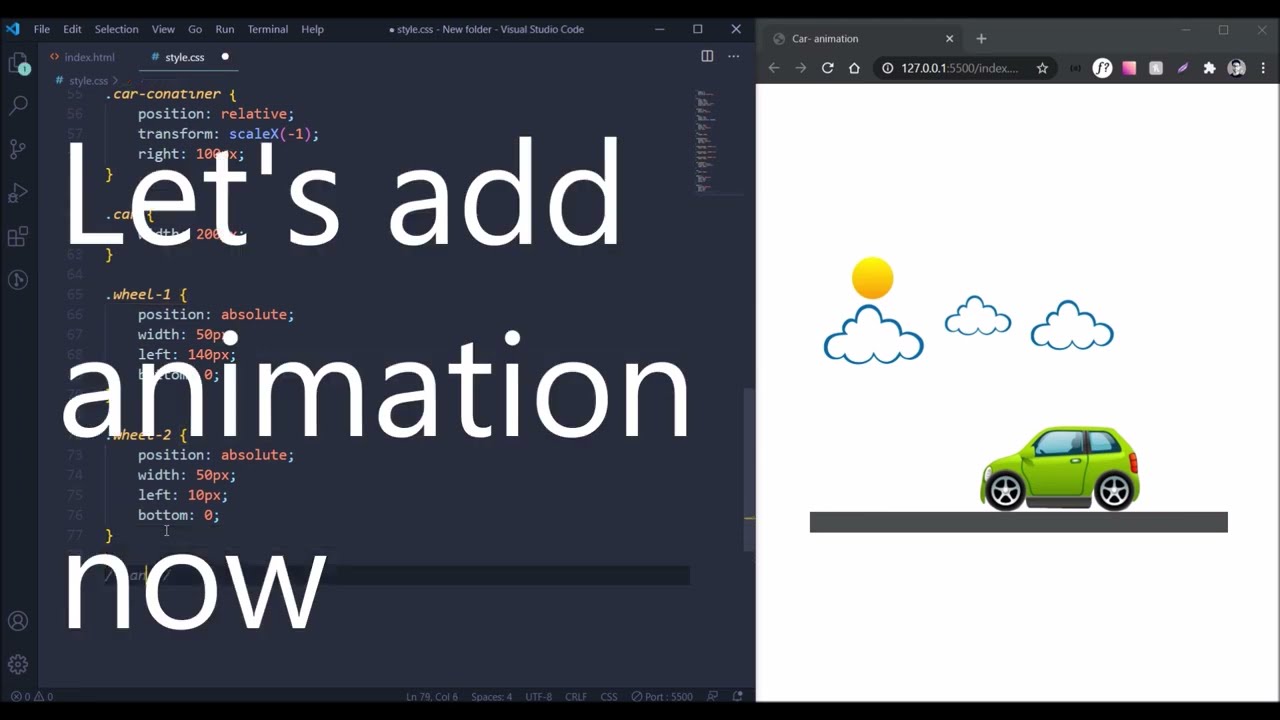Viewport: 1280px width, 720px height.
Task: Open the browser home page
Action: [854, 68]
